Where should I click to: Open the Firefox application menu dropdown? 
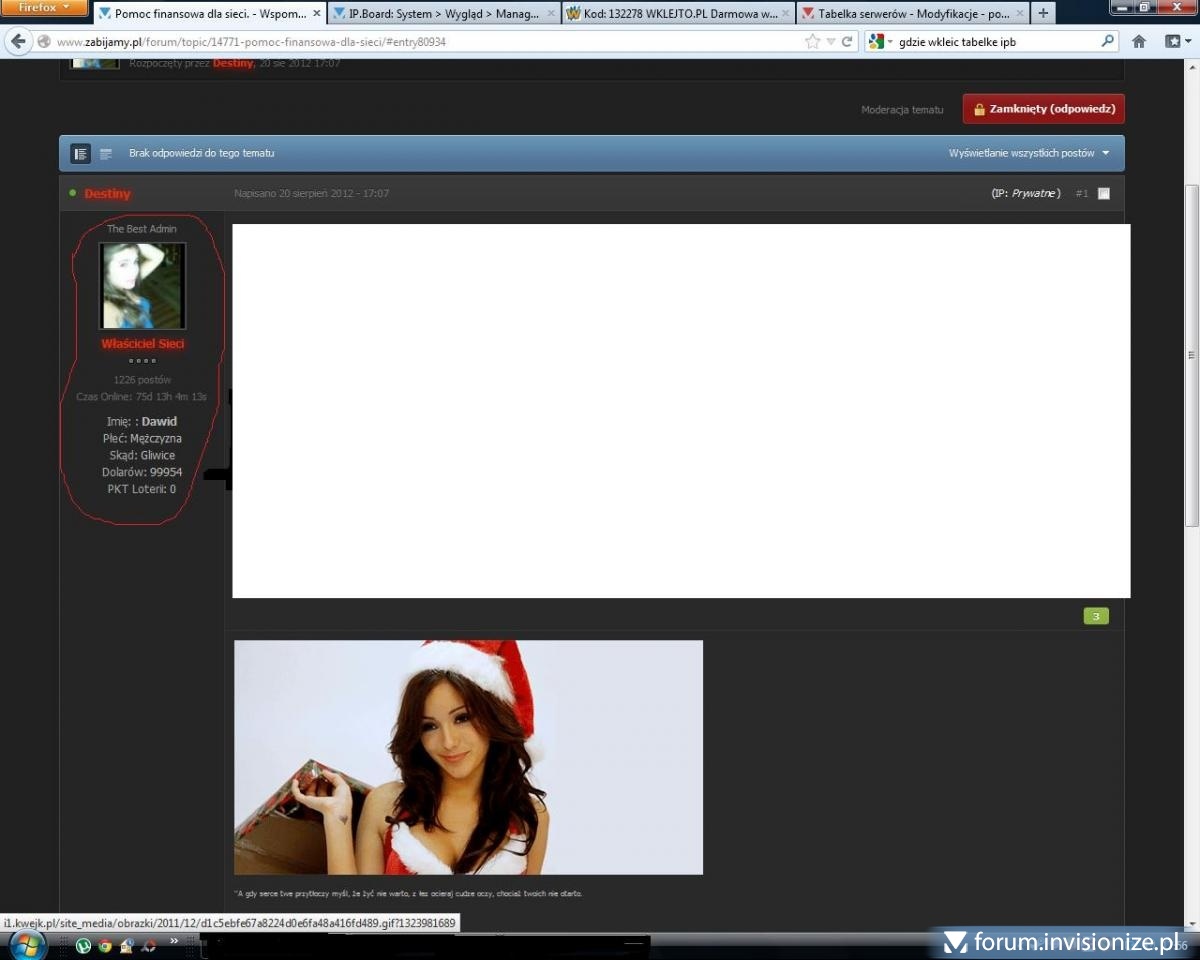click(x=45, y=7)
